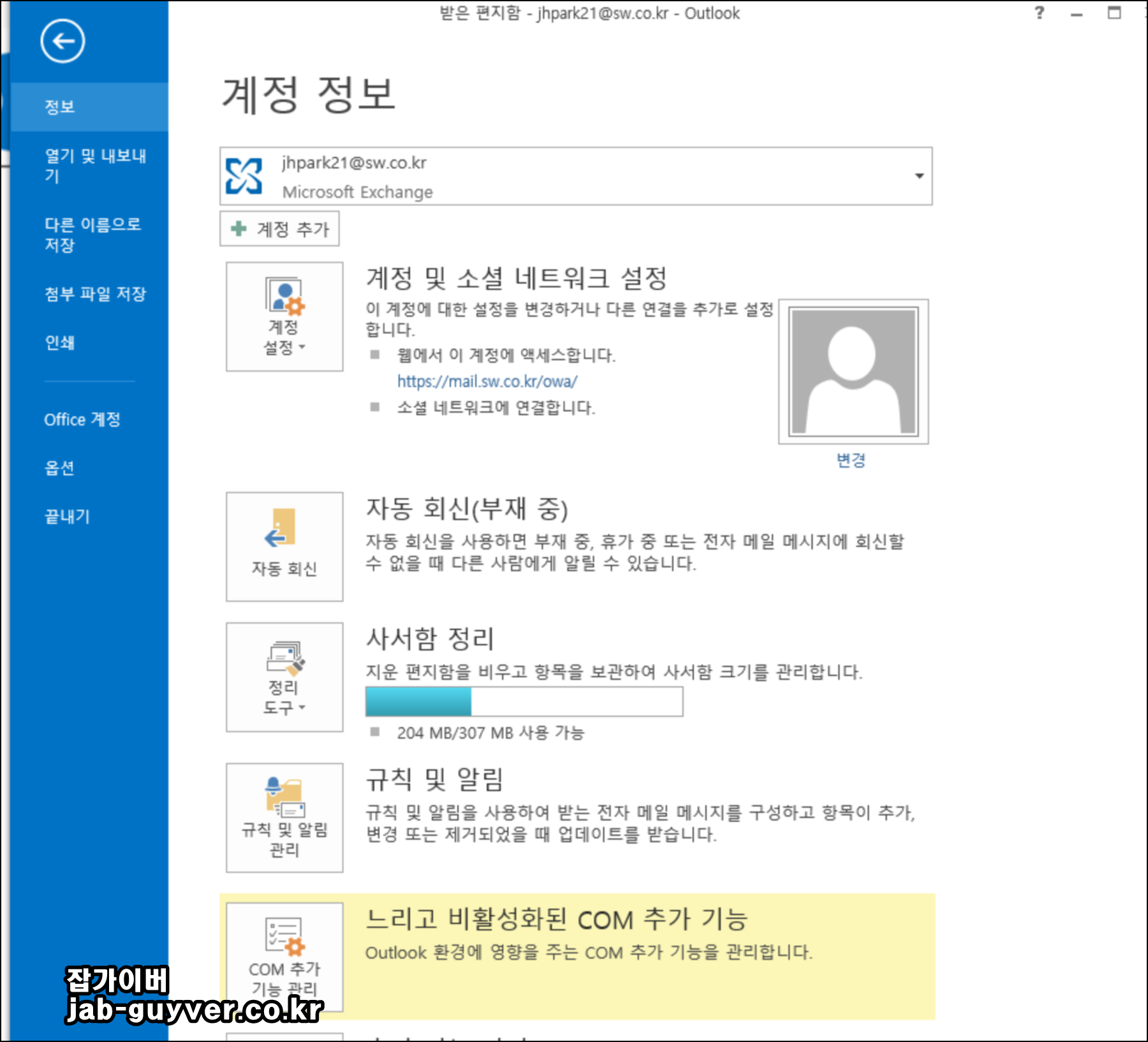1148x1042 pixels.
Task: Click the 자동 회신(부재 중) heading
Action: pos(467,508)
